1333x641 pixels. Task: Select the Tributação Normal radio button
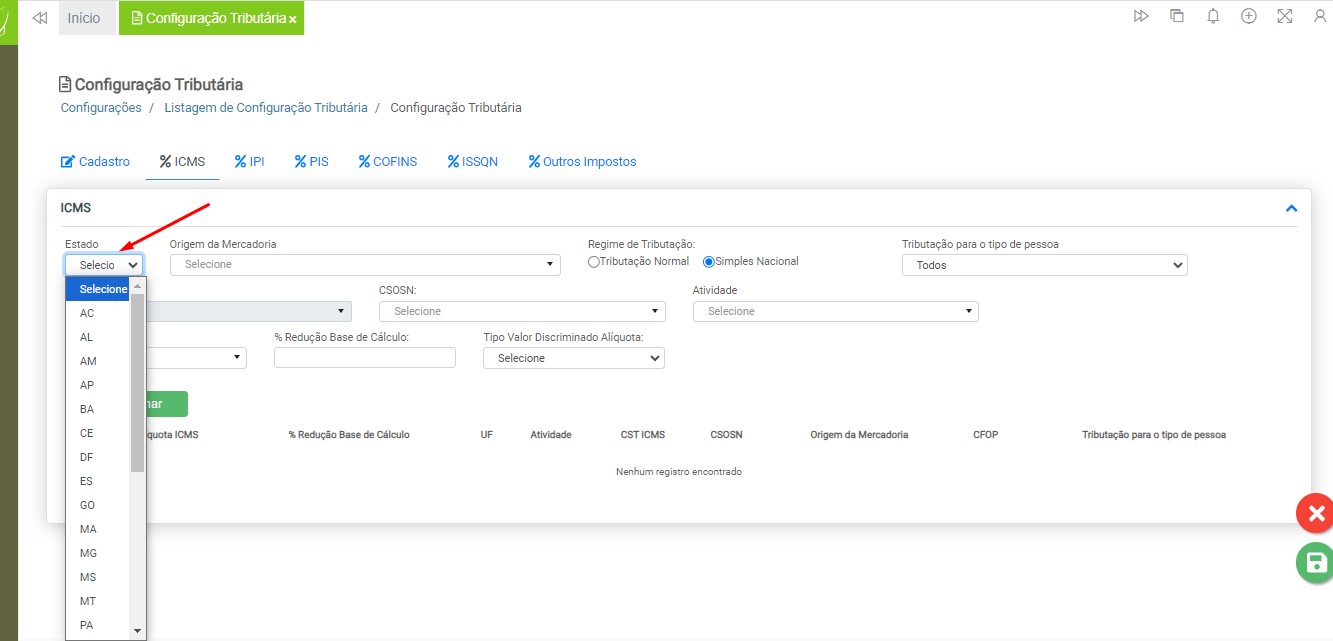point(594,262)
